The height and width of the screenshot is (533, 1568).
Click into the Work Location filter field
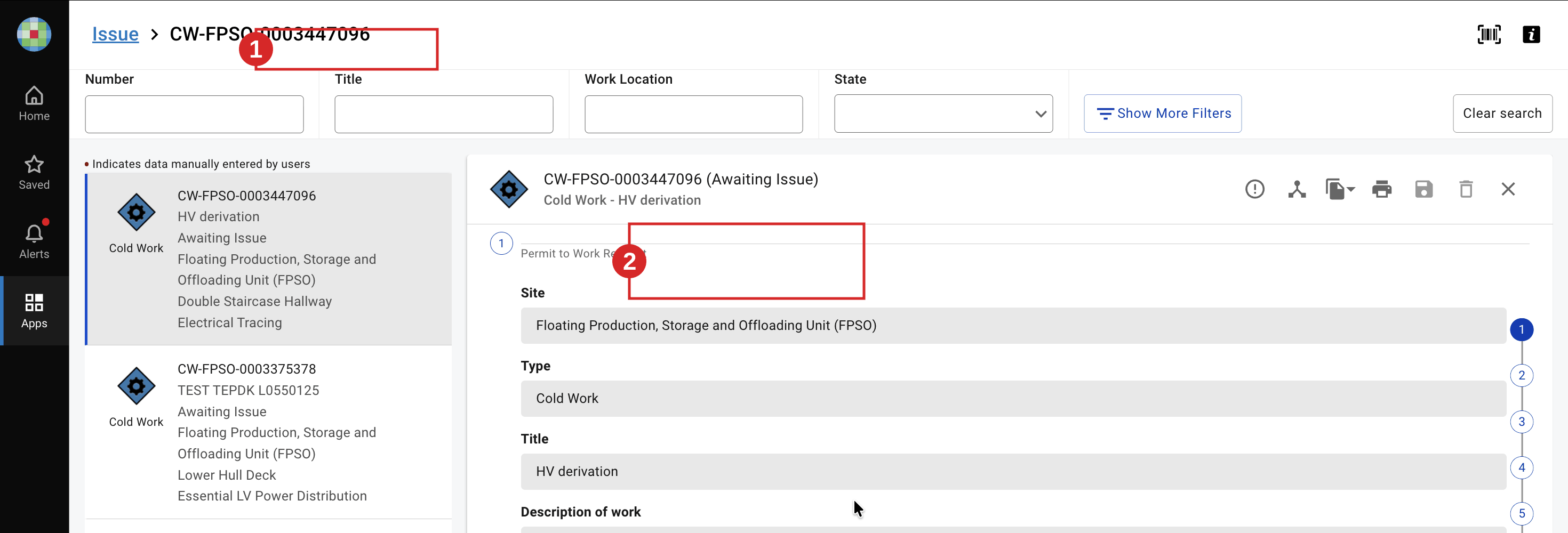click(693, 115)
